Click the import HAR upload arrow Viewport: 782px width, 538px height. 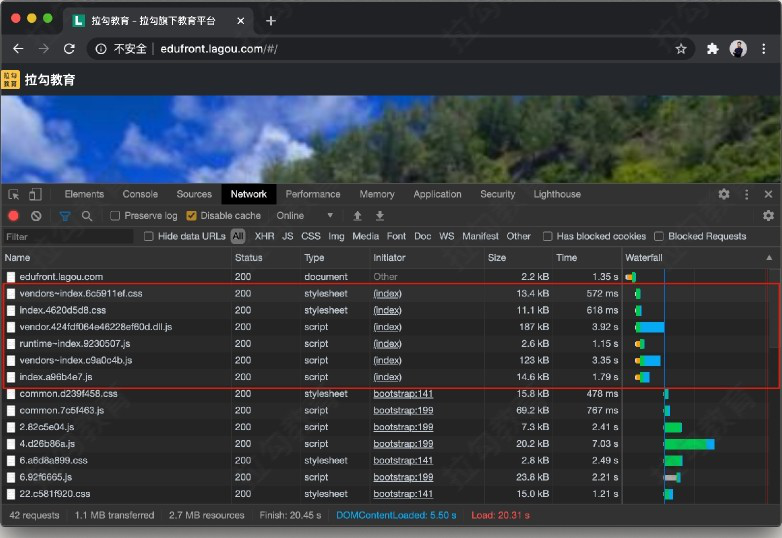coord(357,216)
